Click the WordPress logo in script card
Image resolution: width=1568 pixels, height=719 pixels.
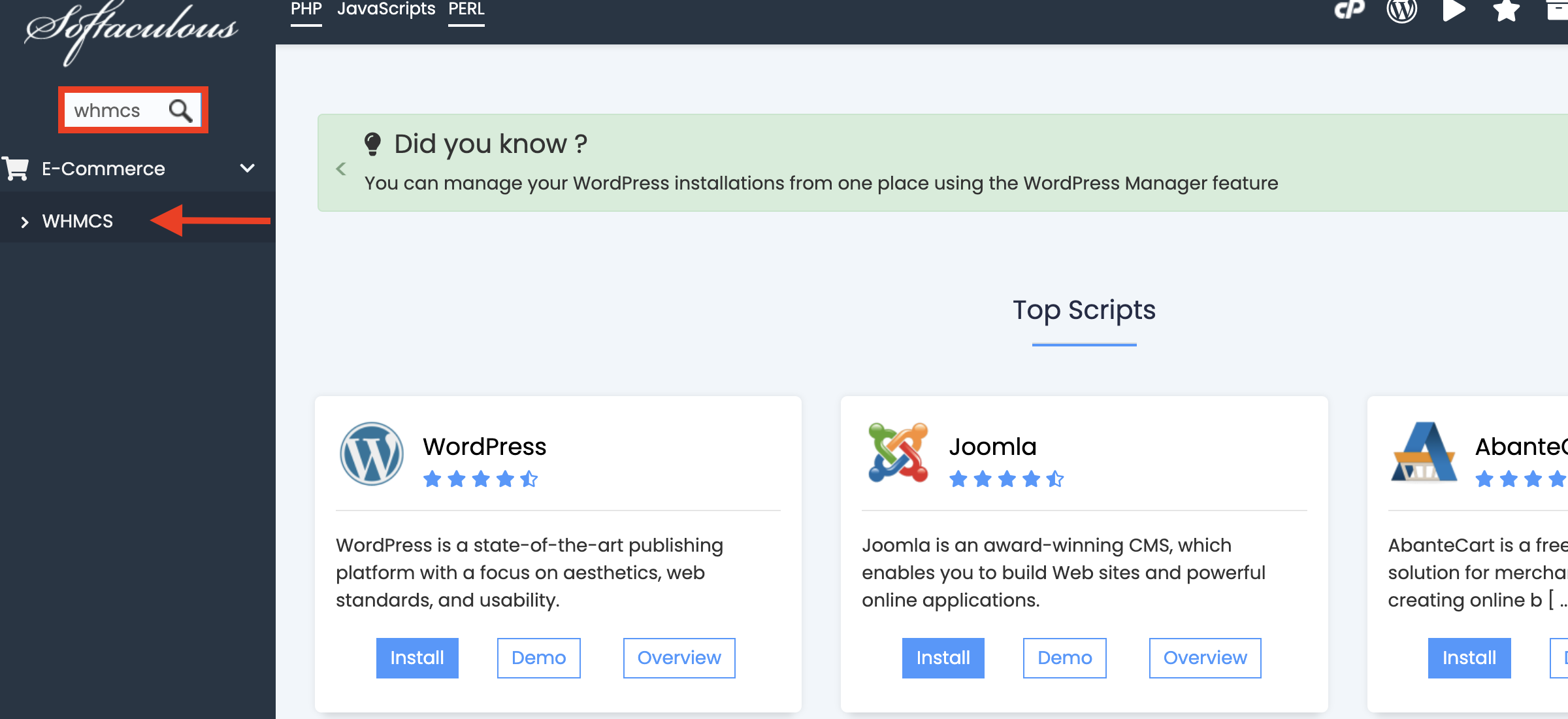[371, 454]
